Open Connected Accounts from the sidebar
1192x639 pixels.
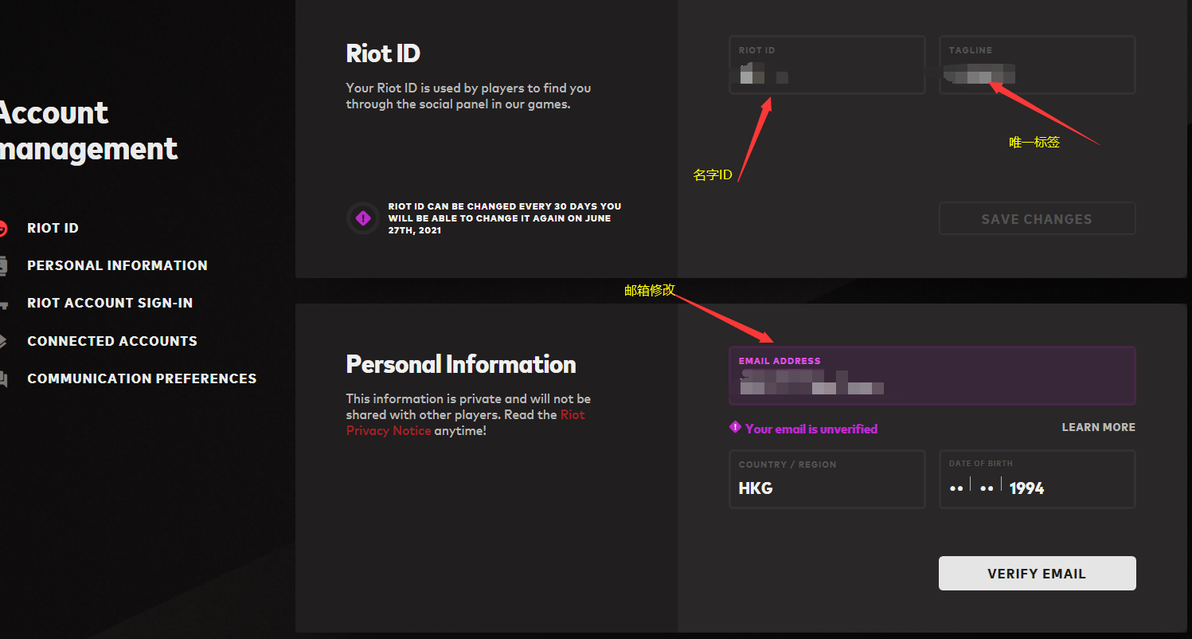(112, 341)
